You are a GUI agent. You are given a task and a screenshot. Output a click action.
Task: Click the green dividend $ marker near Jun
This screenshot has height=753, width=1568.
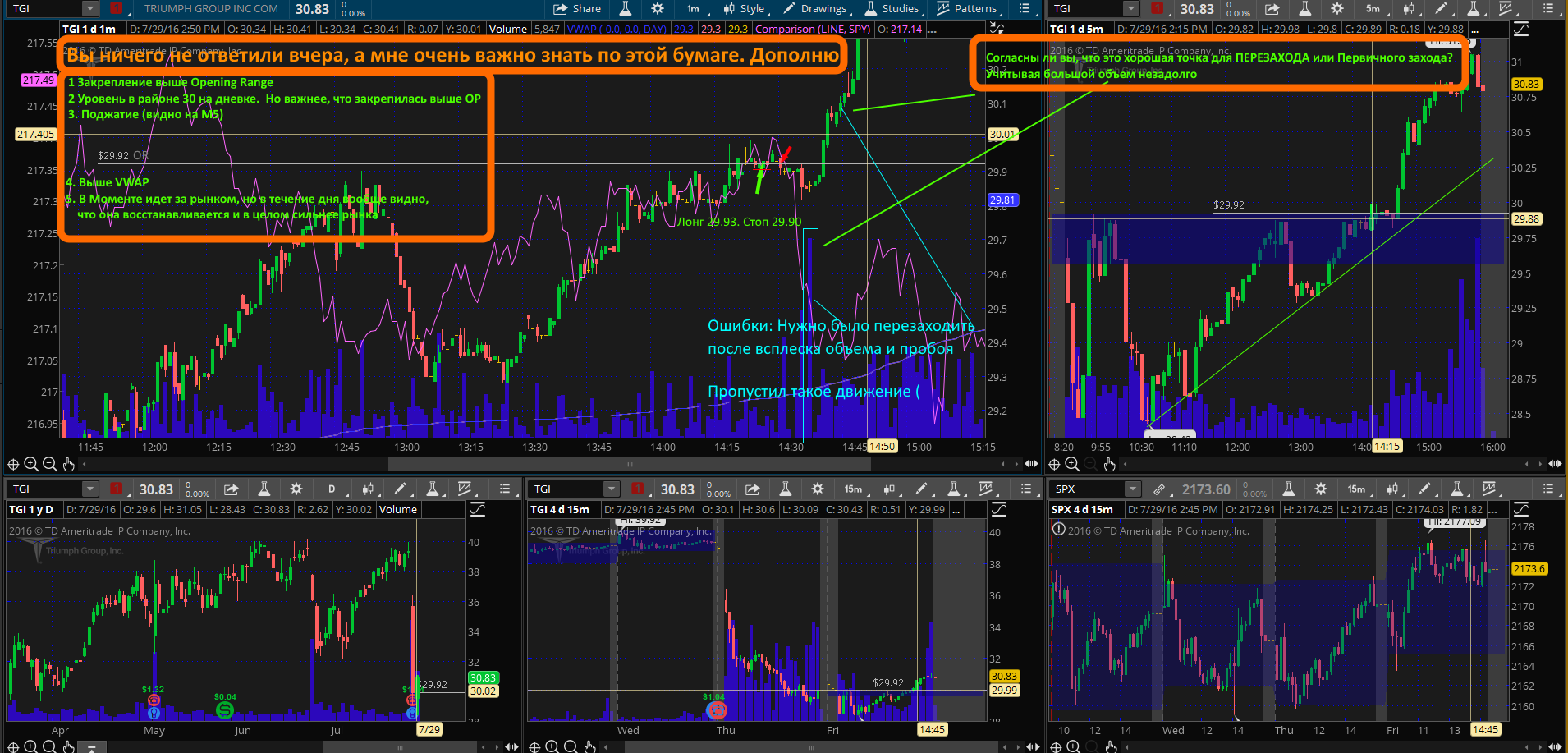coord(224,709)
